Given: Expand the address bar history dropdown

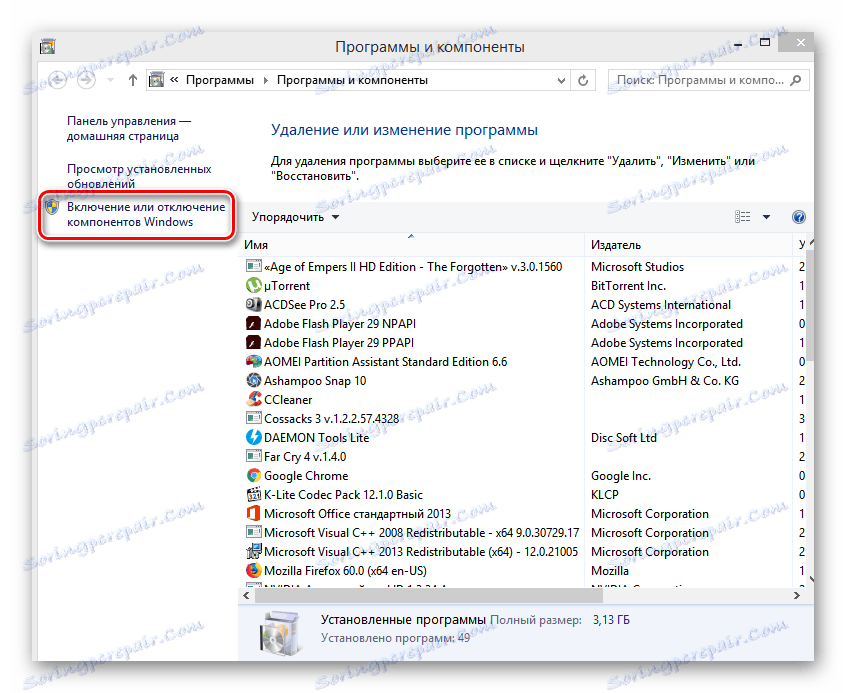Looking at the screenshot, I should pos(561,80).
